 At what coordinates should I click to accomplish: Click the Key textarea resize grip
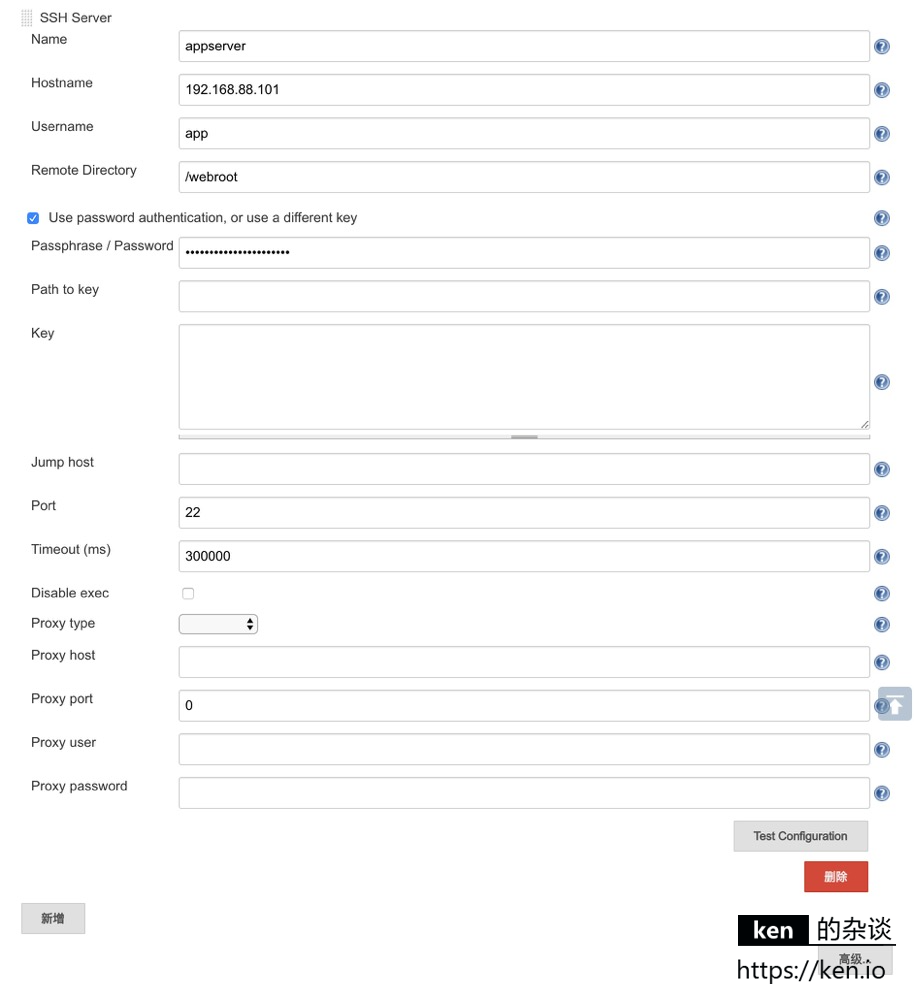[x=864, y=424]
